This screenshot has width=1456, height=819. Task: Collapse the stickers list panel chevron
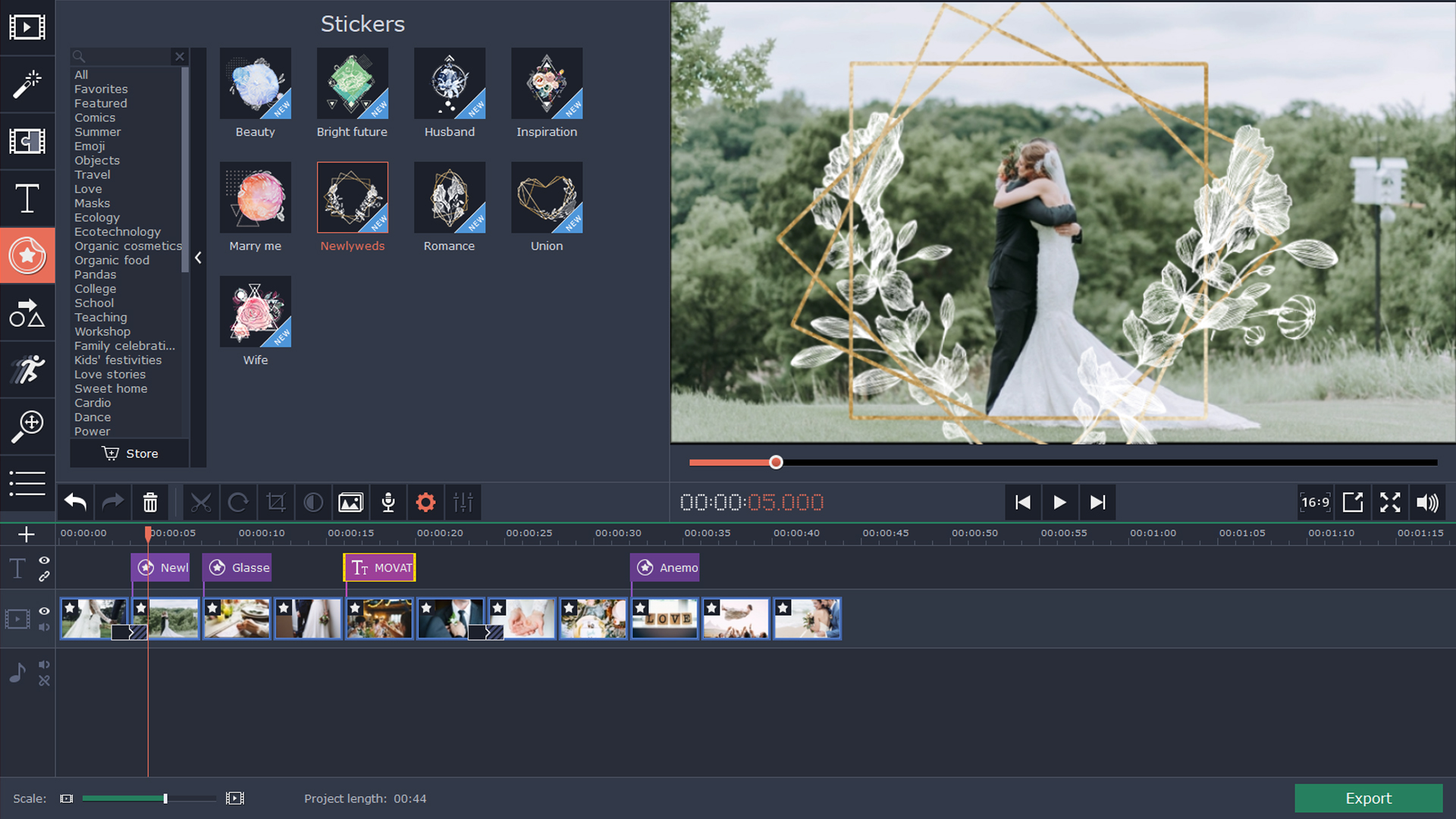point(198,258)
